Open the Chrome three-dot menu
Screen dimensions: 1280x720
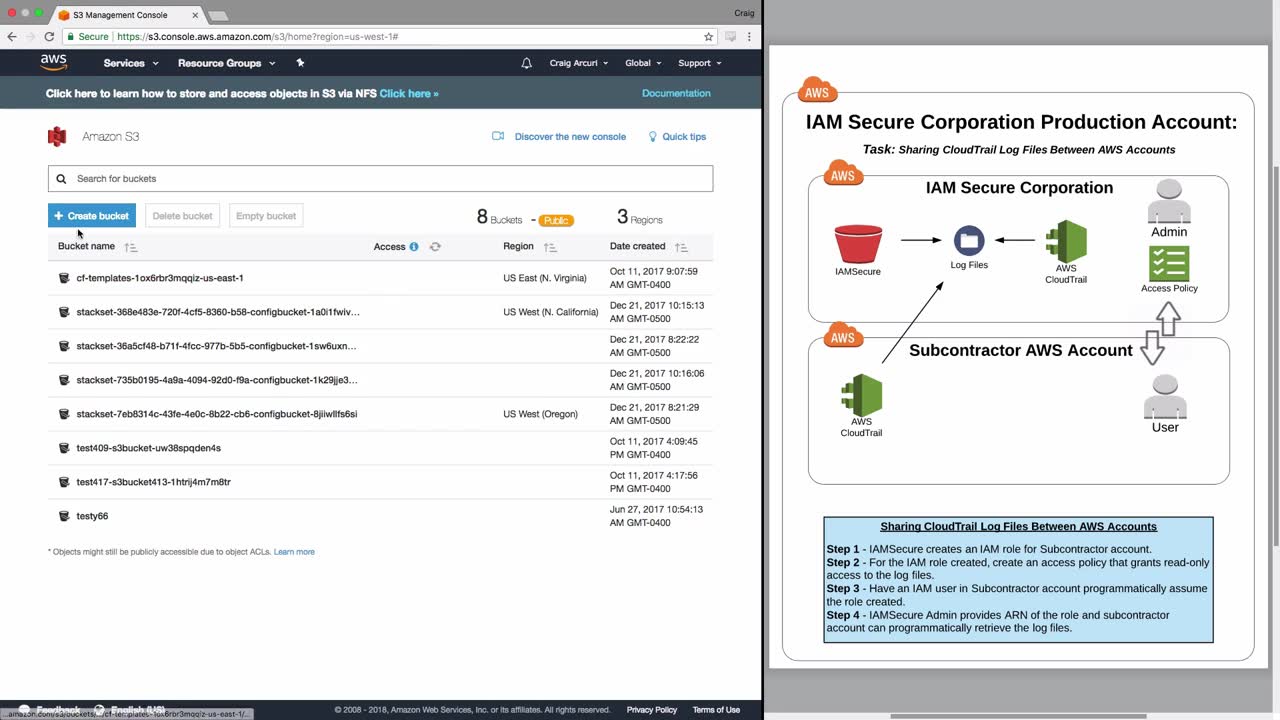(749, 37)
